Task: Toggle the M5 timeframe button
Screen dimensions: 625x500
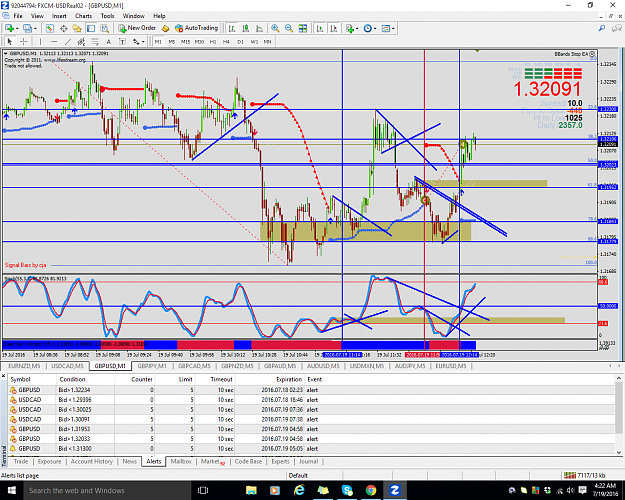Action: pyautogui.click(x=172, y=41)
